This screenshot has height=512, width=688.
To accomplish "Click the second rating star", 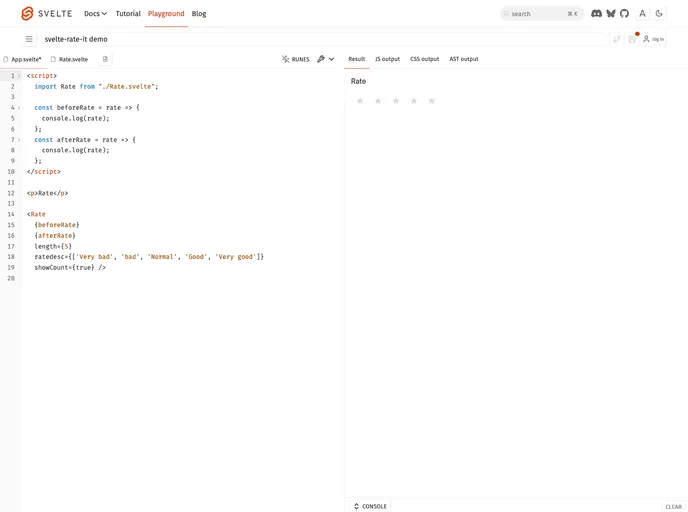I will pyautogui.click(x=378, y=101).
